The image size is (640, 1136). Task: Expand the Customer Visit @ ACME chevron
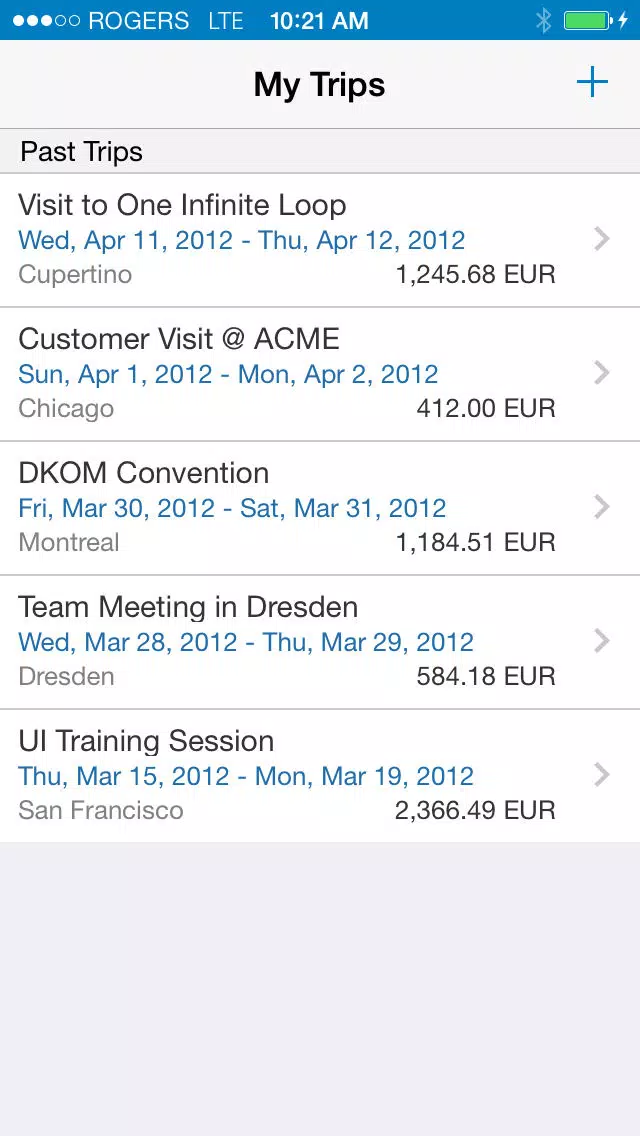point(601,373)
